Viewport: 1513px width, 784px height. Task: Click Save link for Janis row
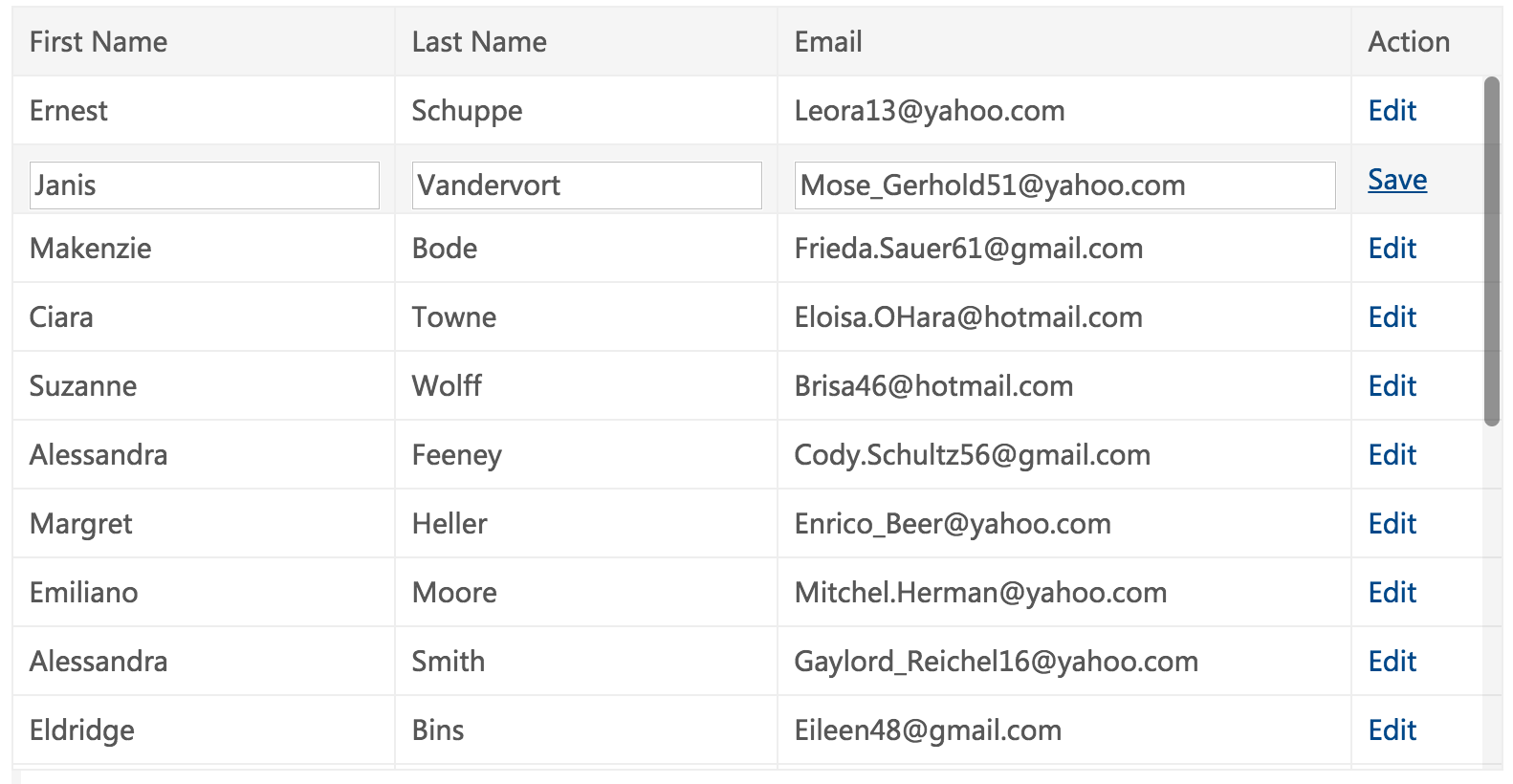click(x=1397, y=180)
